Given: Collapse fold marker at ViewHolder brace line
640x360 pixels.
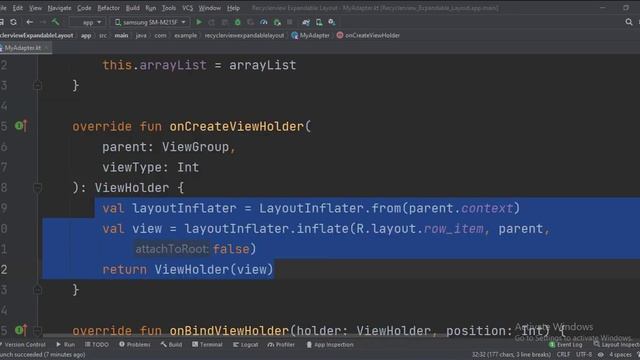Looking at the screenshot, I should tap(37, 188).
